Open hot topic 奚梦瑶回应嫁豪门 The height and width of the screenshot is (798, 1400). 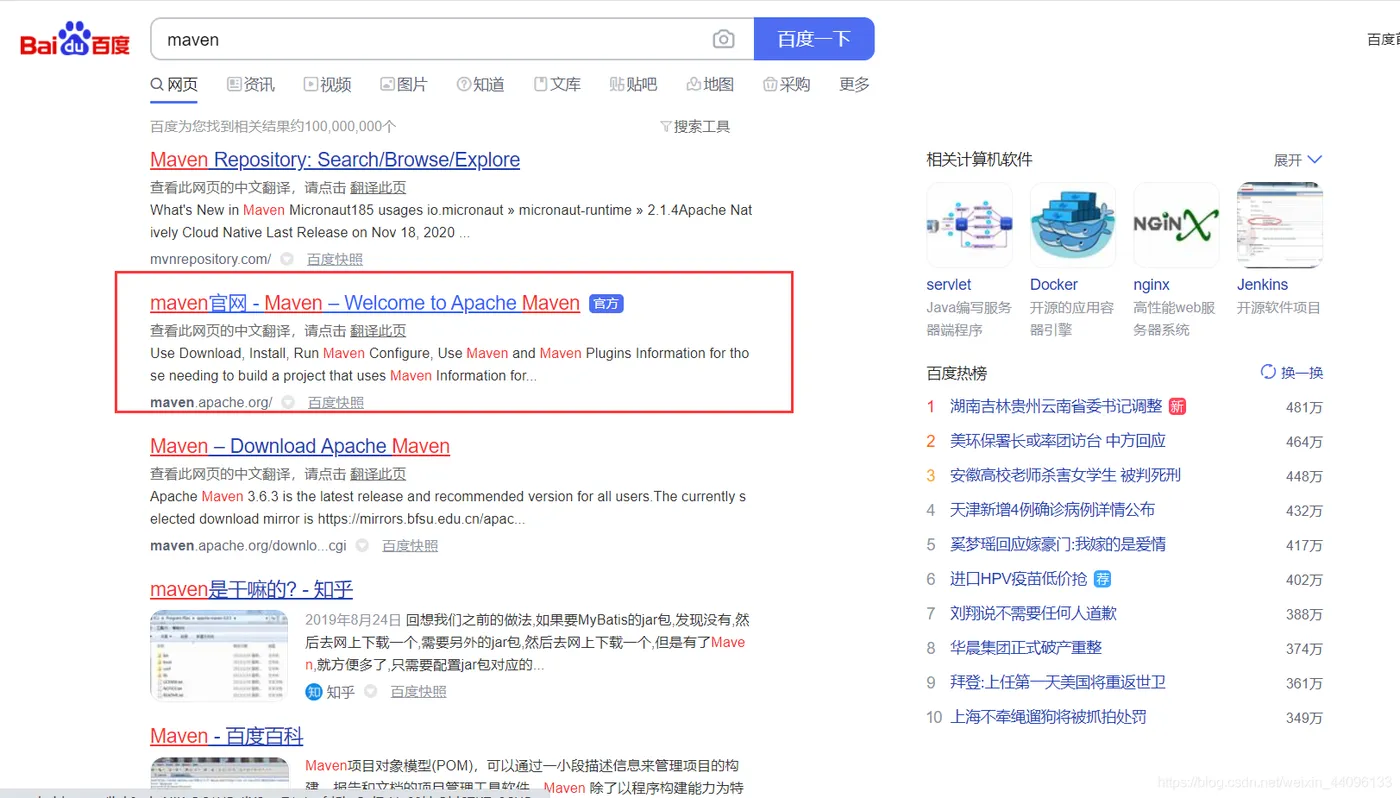pos(1058,544)
